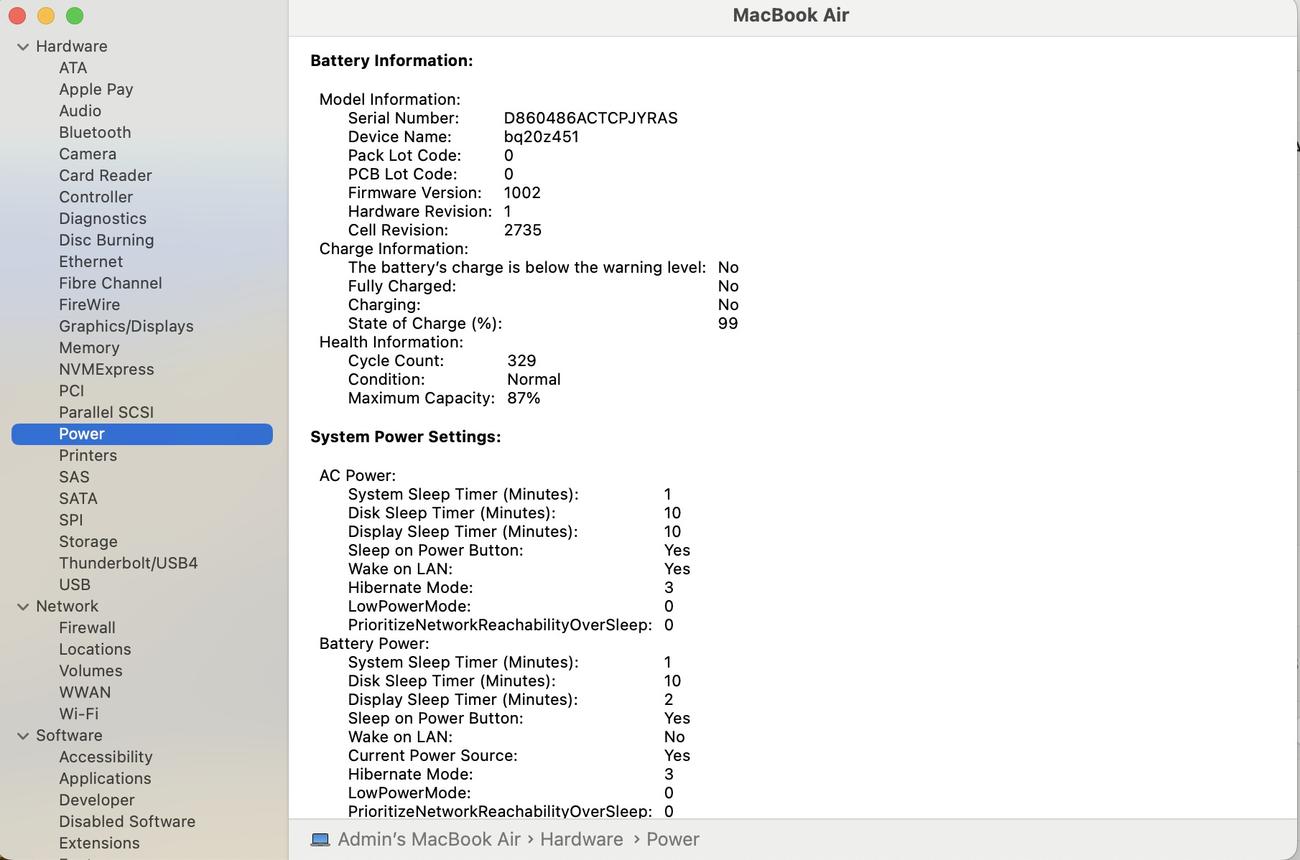Select Extensions under Software
Image resolution: width=1300 pixels, height=860 pixels.
pyautogui.click(x=99, y=843)
